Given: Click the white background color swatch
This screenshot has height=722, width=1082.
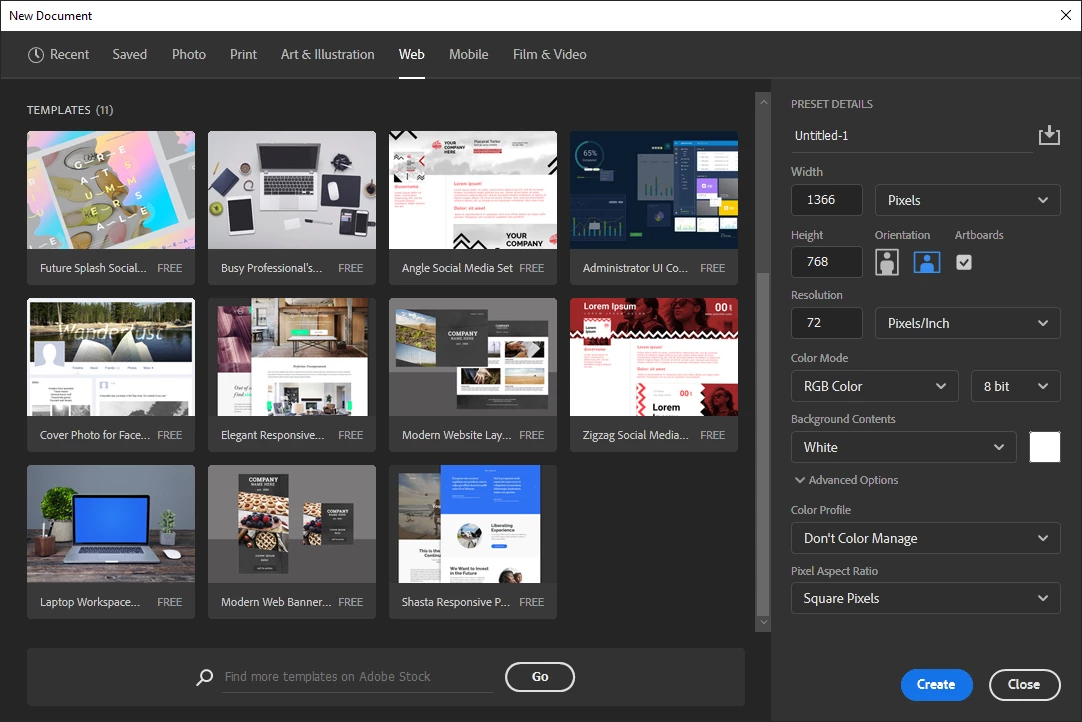Looking at the screenshot, I should click(1045, 447).
